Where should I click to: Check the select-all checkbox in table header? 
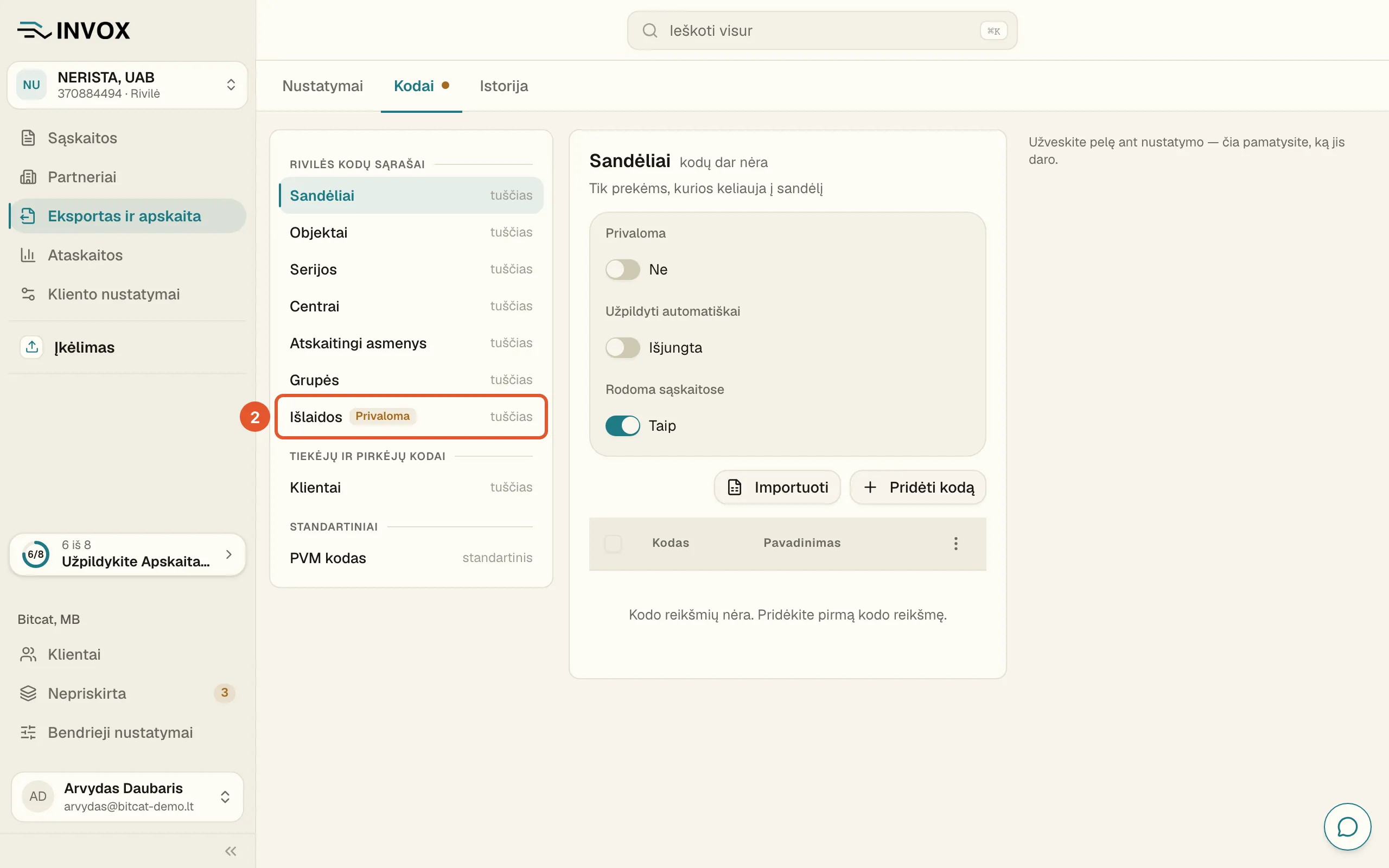613,543
